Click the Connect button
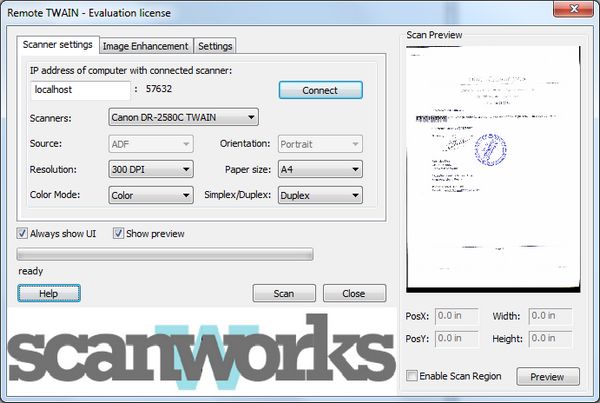600x403 pixels. pos(320,90)
